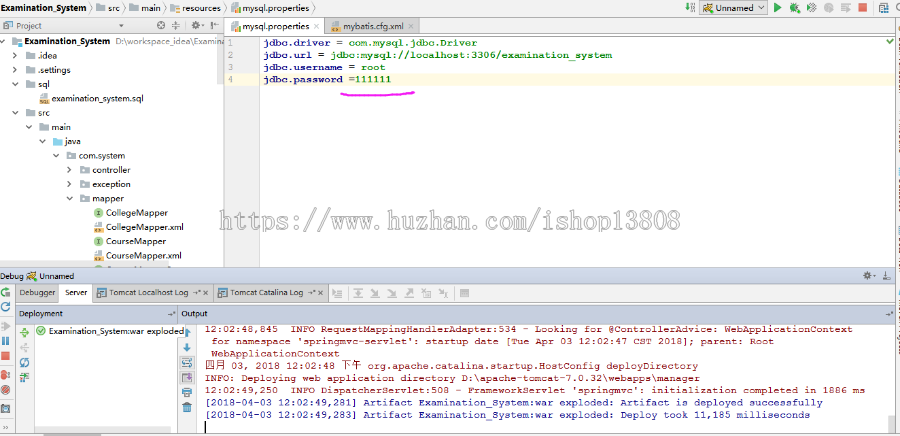Collapse the src folder
The height and width of the screenshot is (436, 900).
[15, 113]
